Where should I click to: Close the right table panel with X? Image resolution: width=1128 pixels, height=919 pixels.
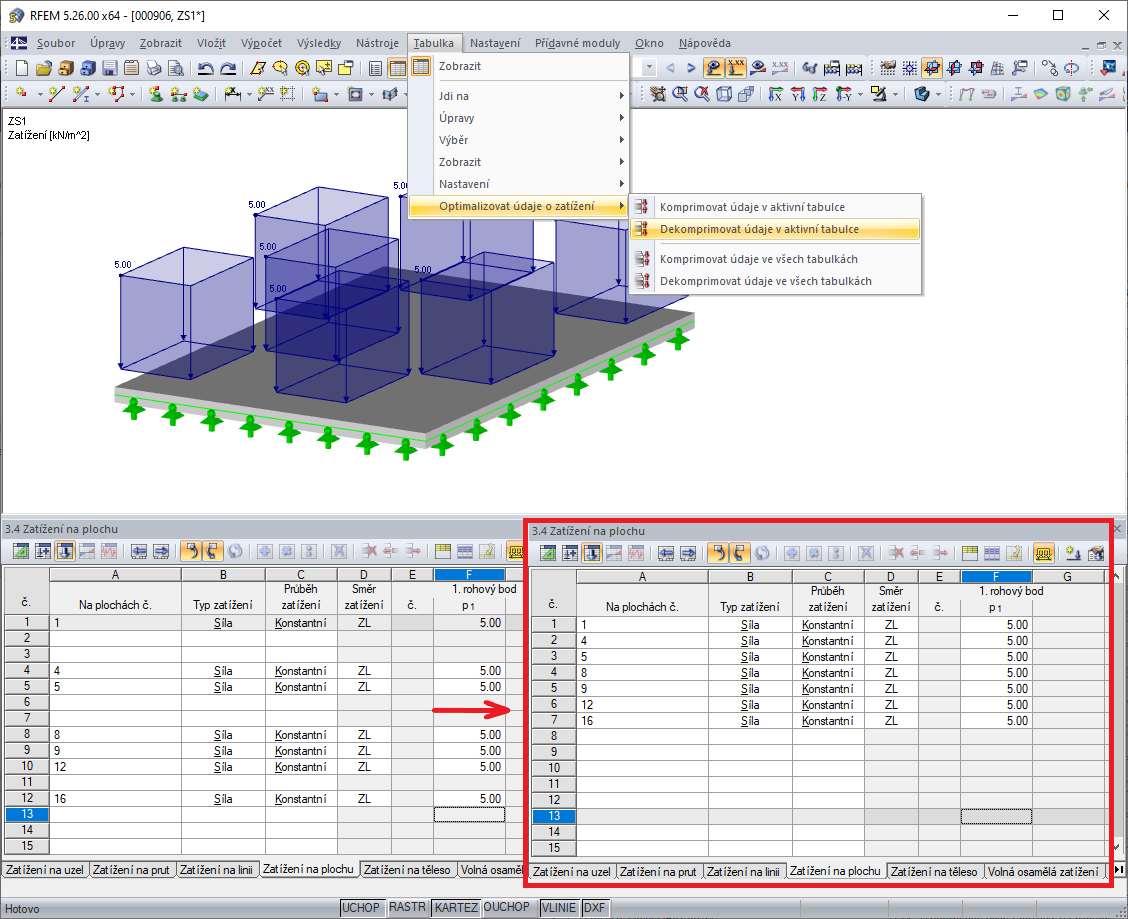(1117, 530)
